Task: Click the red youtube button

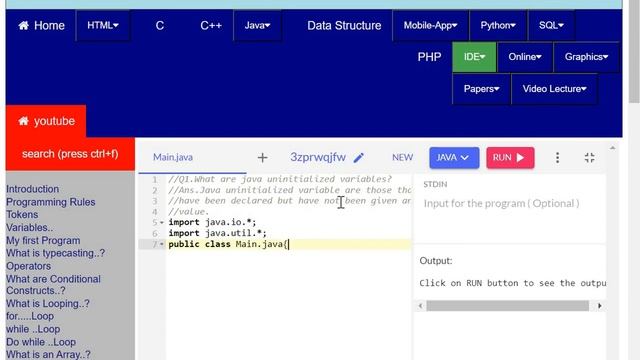Action: pyautogui.click(x=46, y=121)
